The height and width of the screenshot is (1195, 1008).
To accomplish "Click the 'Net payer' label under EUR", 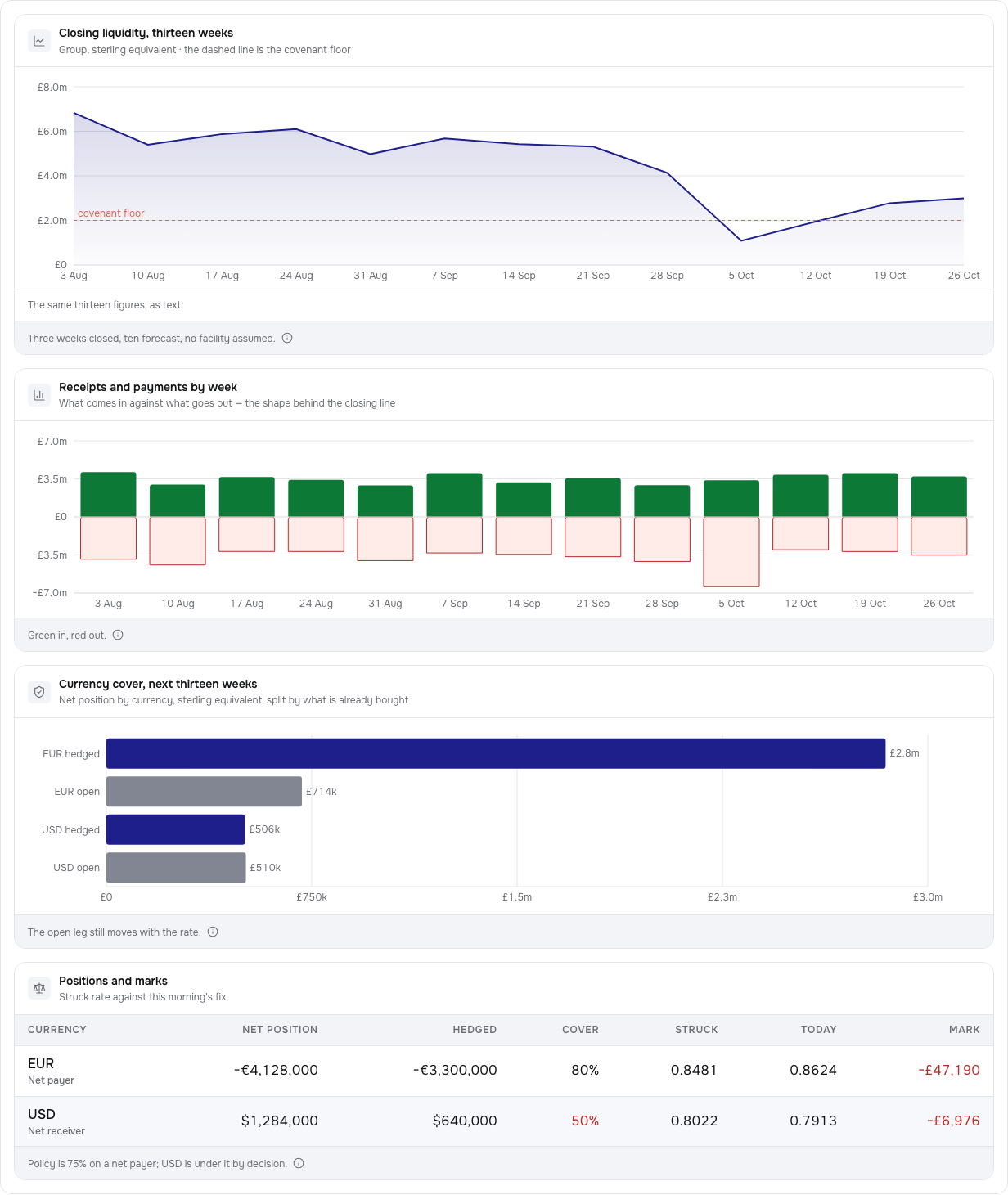I will pyautogui.click(x=51, y=1080).
